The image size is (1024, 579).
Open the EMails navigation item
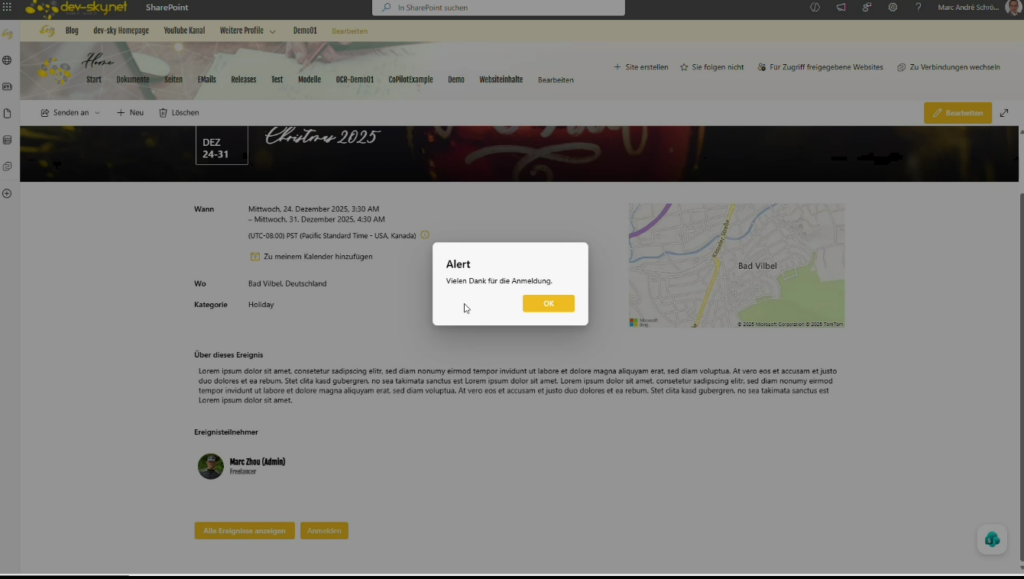click(x=206, y=80)
